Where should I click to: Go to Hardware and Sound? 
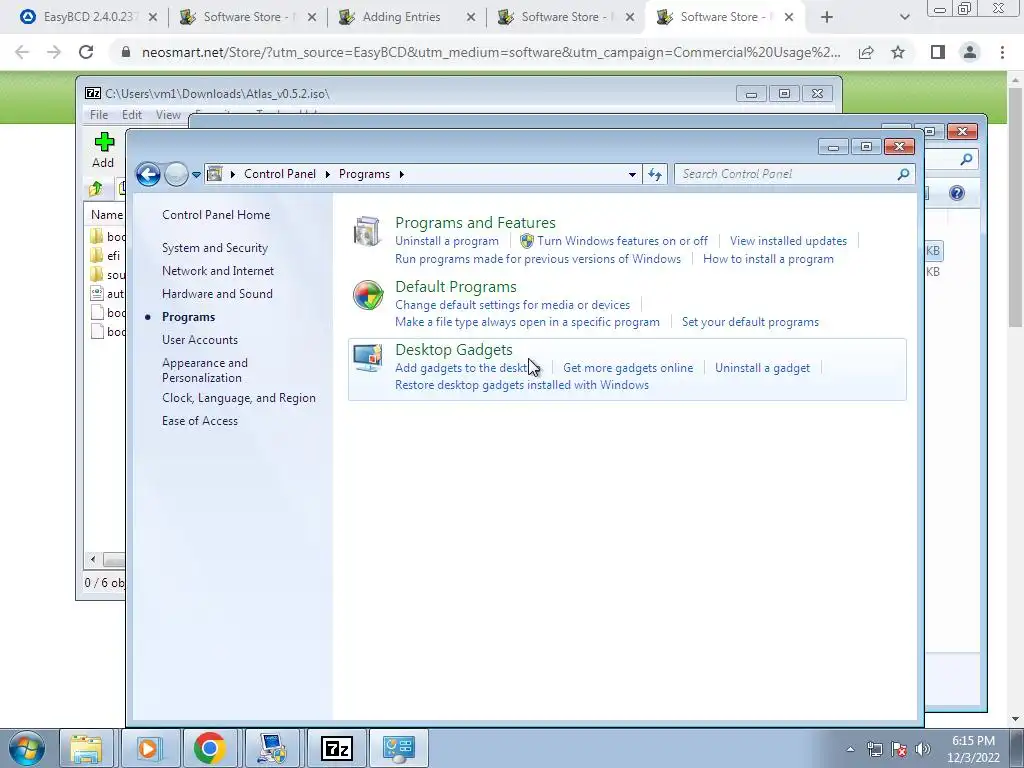(x=217, y=294)
